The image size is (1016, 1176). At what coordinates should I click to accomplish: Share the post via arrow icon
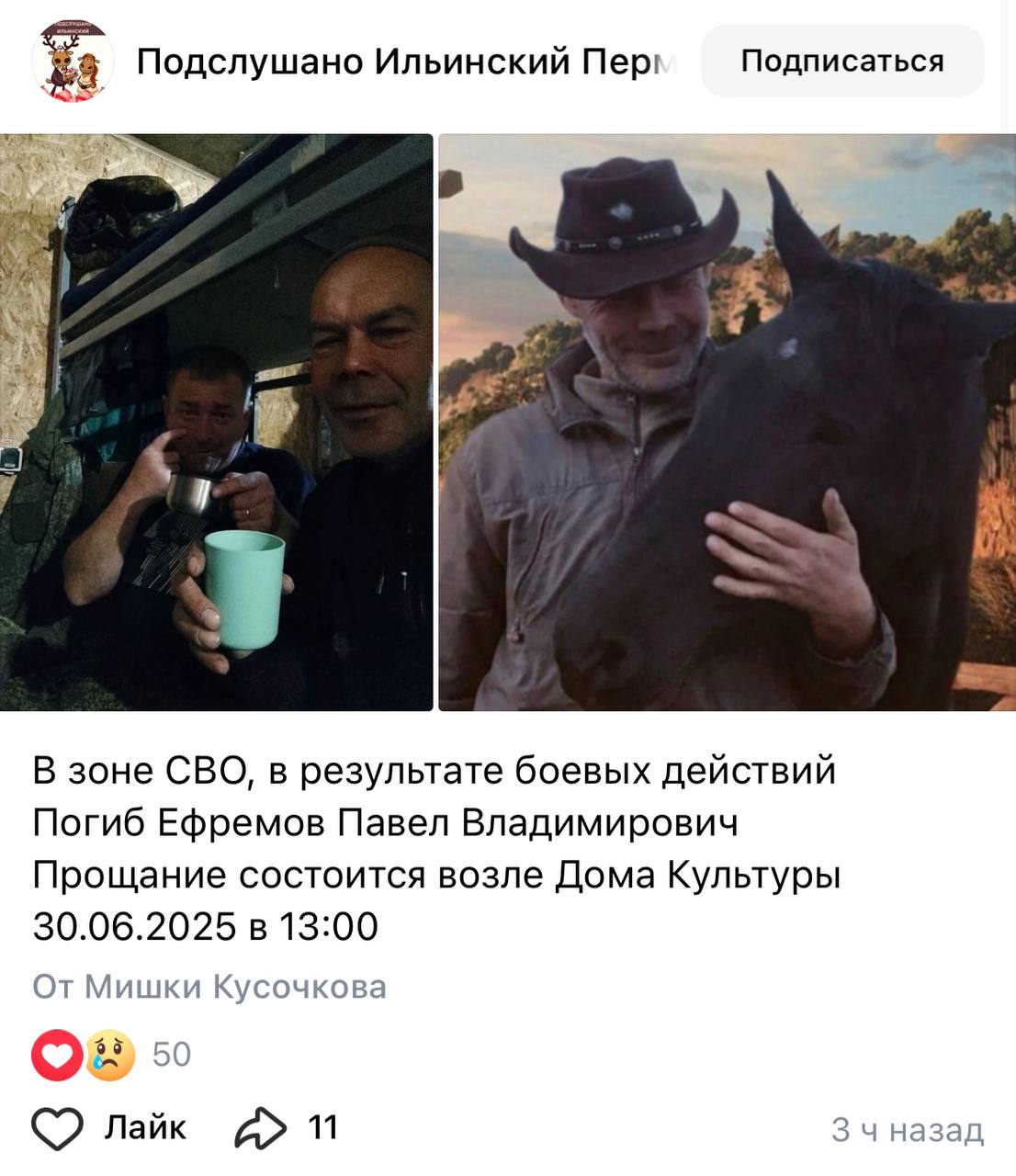(260, 1128)
